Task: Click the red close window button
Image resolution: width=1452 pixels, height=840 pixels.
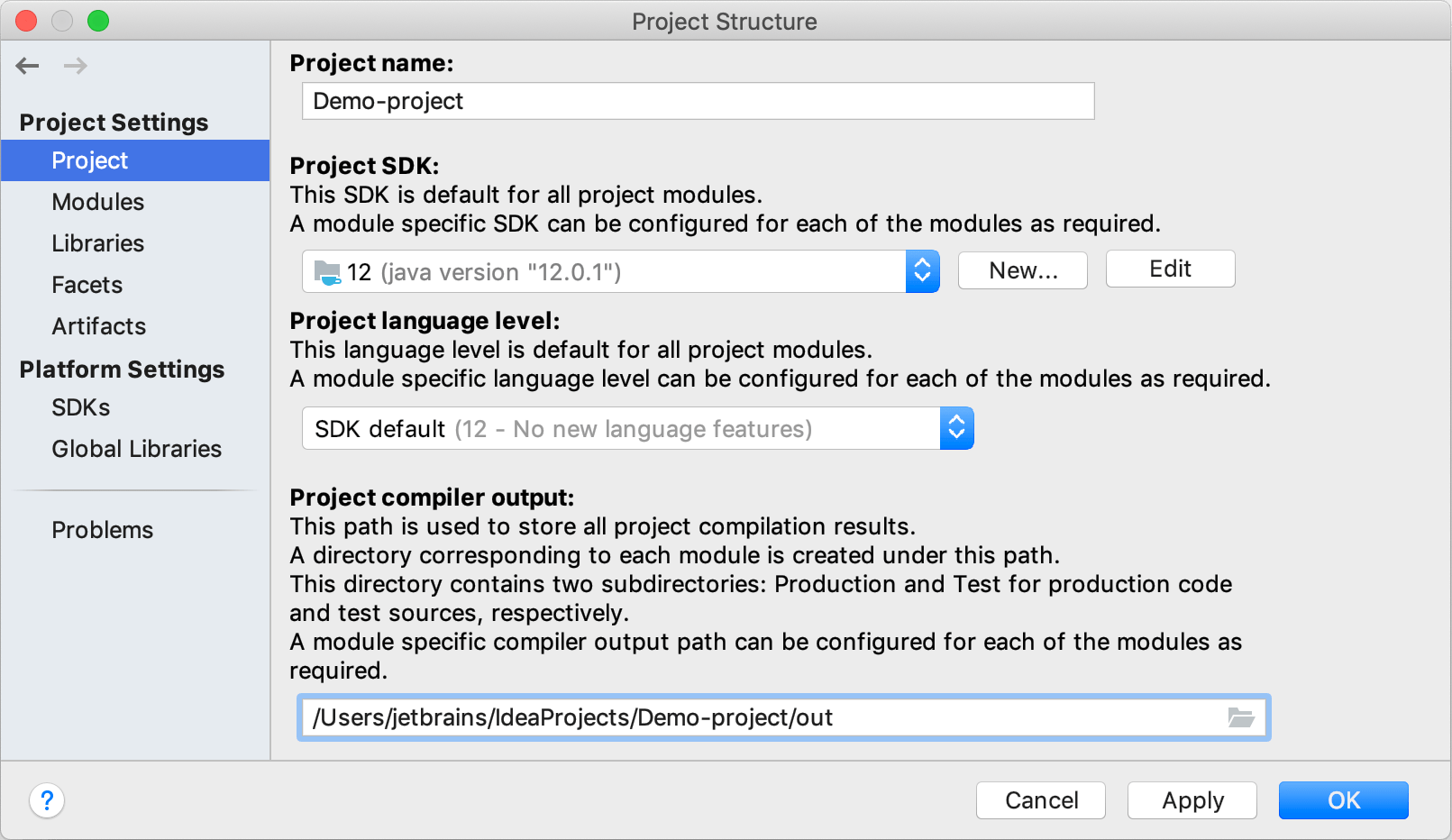Action: [26, 21]
